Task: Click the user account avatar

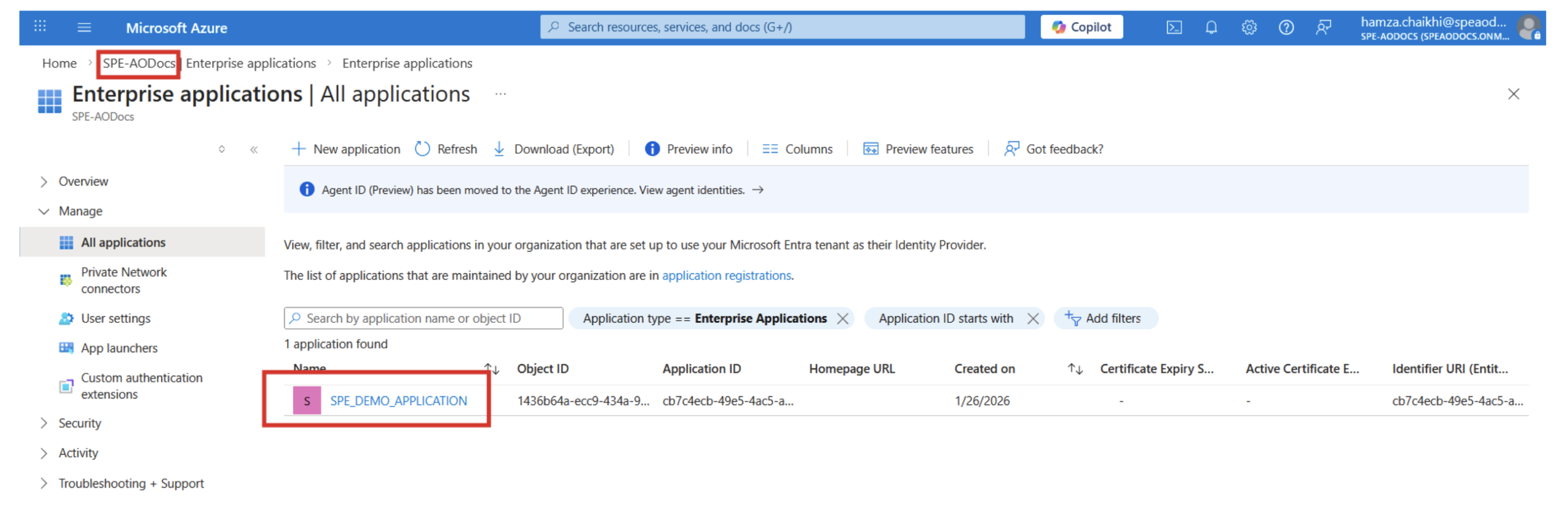Action: pos(1528,28)
